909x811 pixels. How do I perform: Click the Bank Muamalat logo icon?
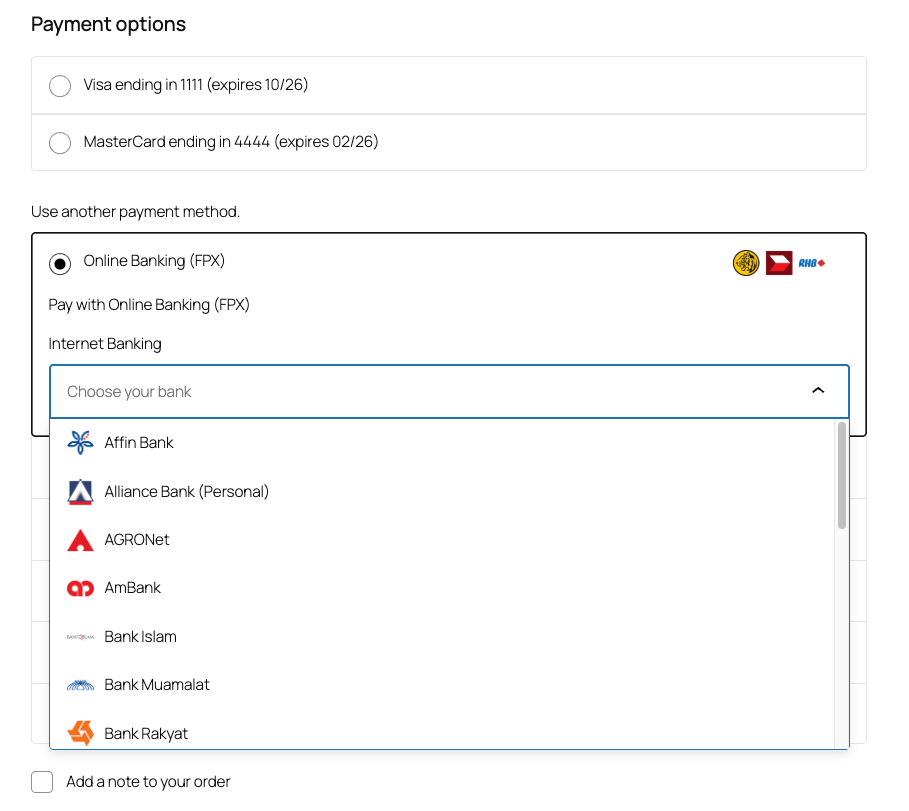pos(80,685)
